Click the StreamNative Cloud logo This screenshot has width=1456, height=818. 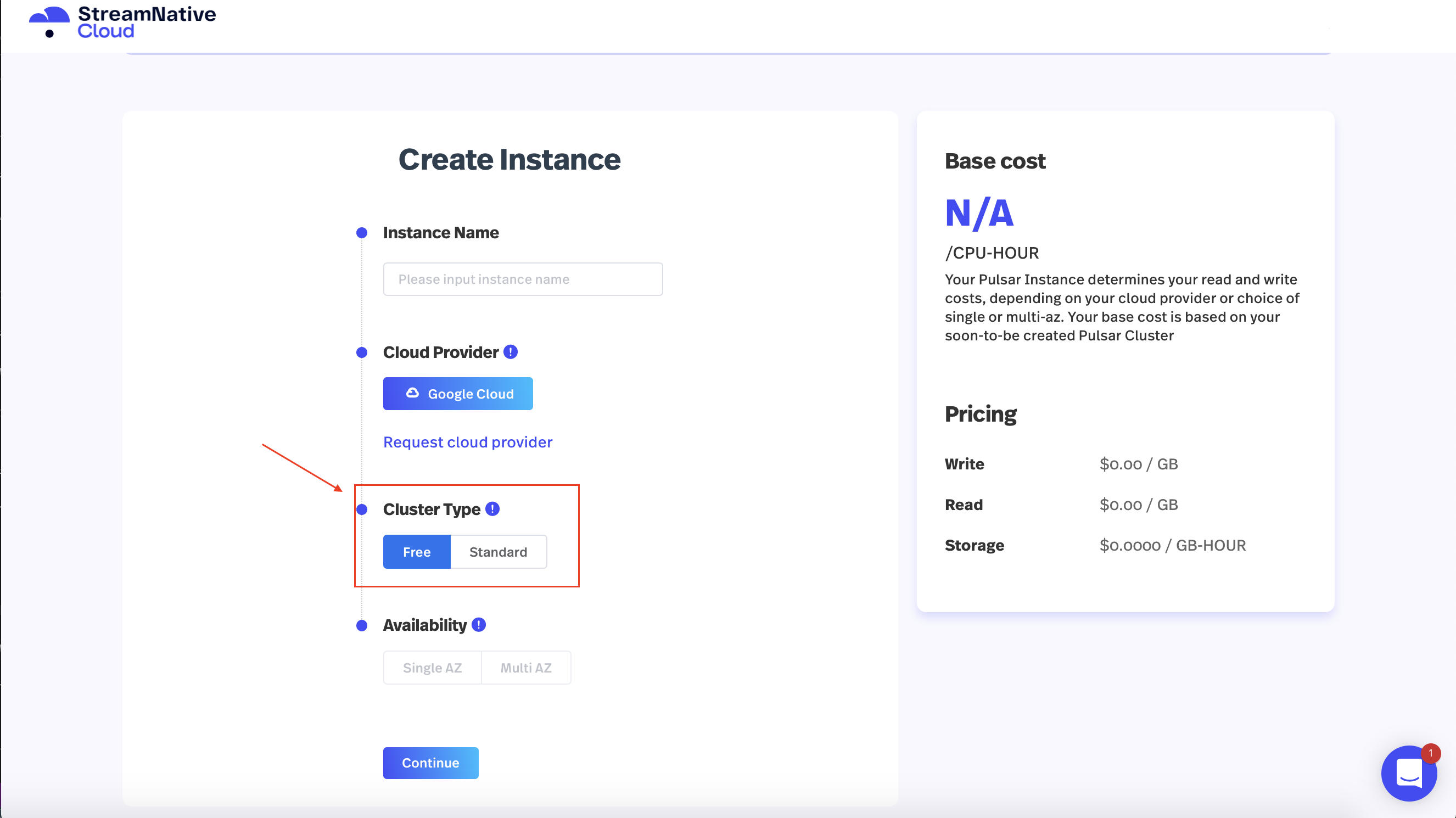click(x=121, y=23)
